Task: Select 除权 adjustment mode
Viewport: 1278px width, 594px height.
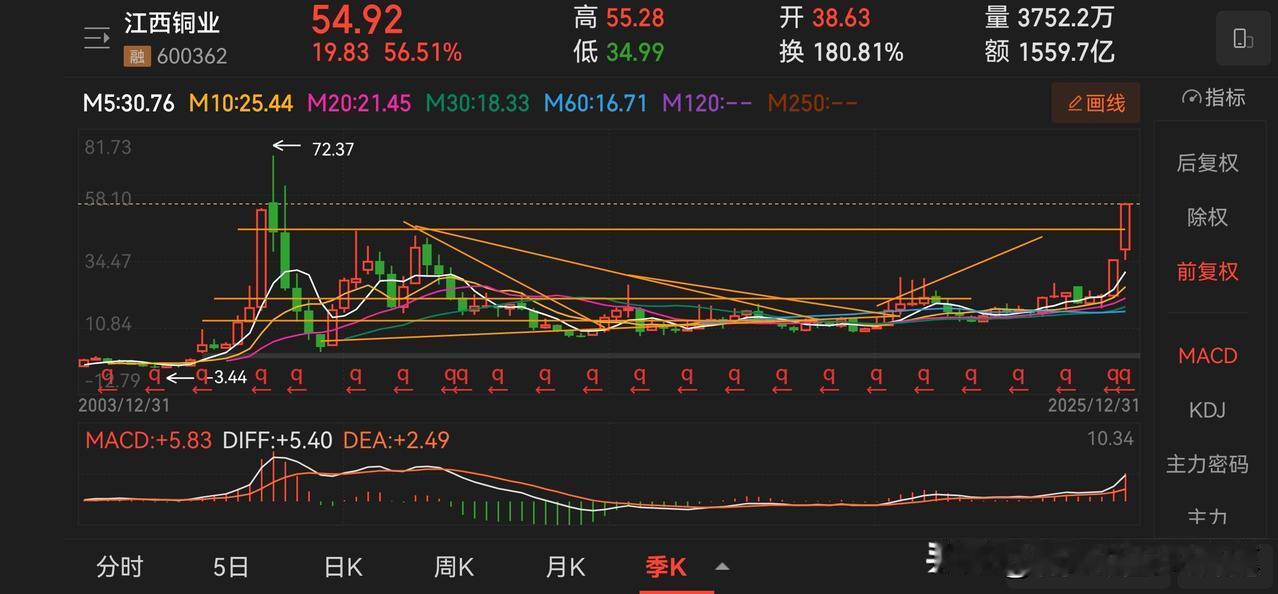Action: [x=1207, y=217]
